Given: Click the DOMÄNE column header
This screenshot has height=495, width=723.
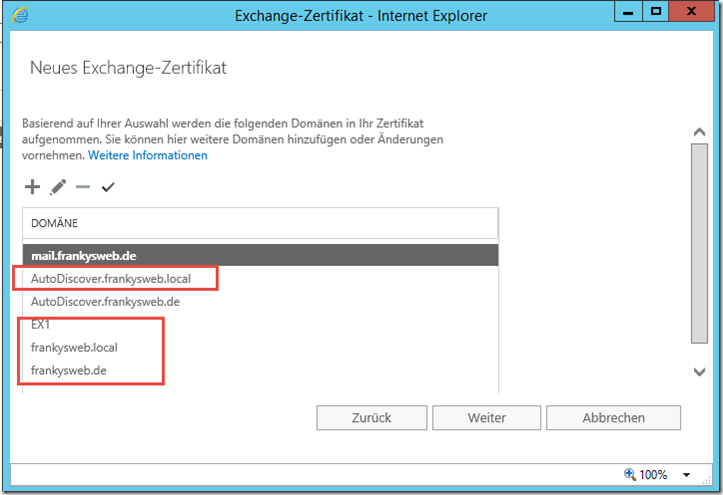Looking at the screenshot, I should [259, 223].
